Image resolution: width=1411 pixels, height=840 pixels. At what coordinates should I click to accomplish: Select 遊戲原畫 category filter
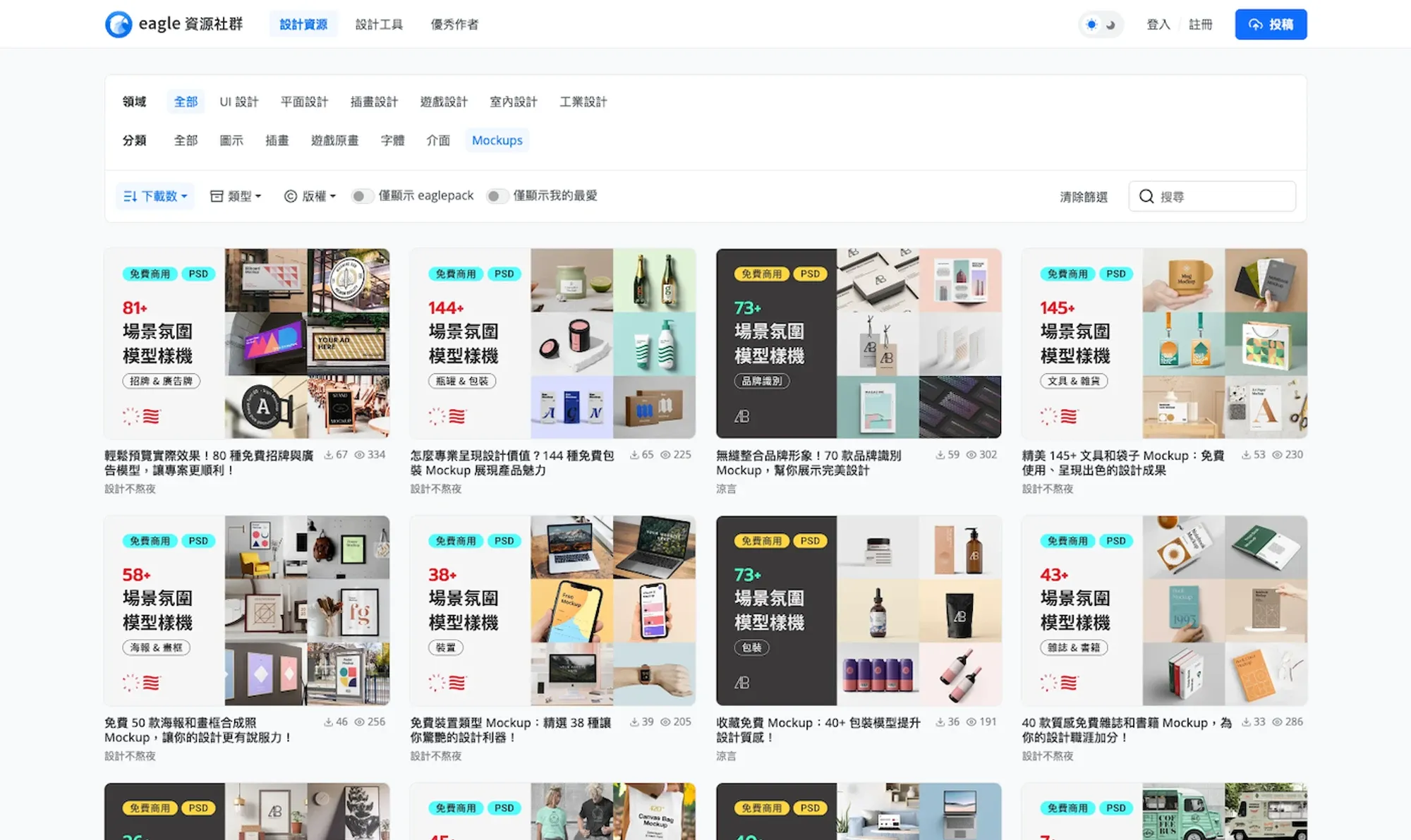click(x=334, y=140)
